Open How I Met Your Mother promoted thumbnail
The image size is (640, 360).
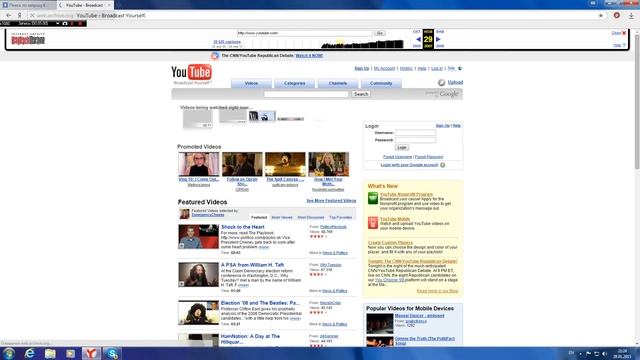[x=329, y=164]
